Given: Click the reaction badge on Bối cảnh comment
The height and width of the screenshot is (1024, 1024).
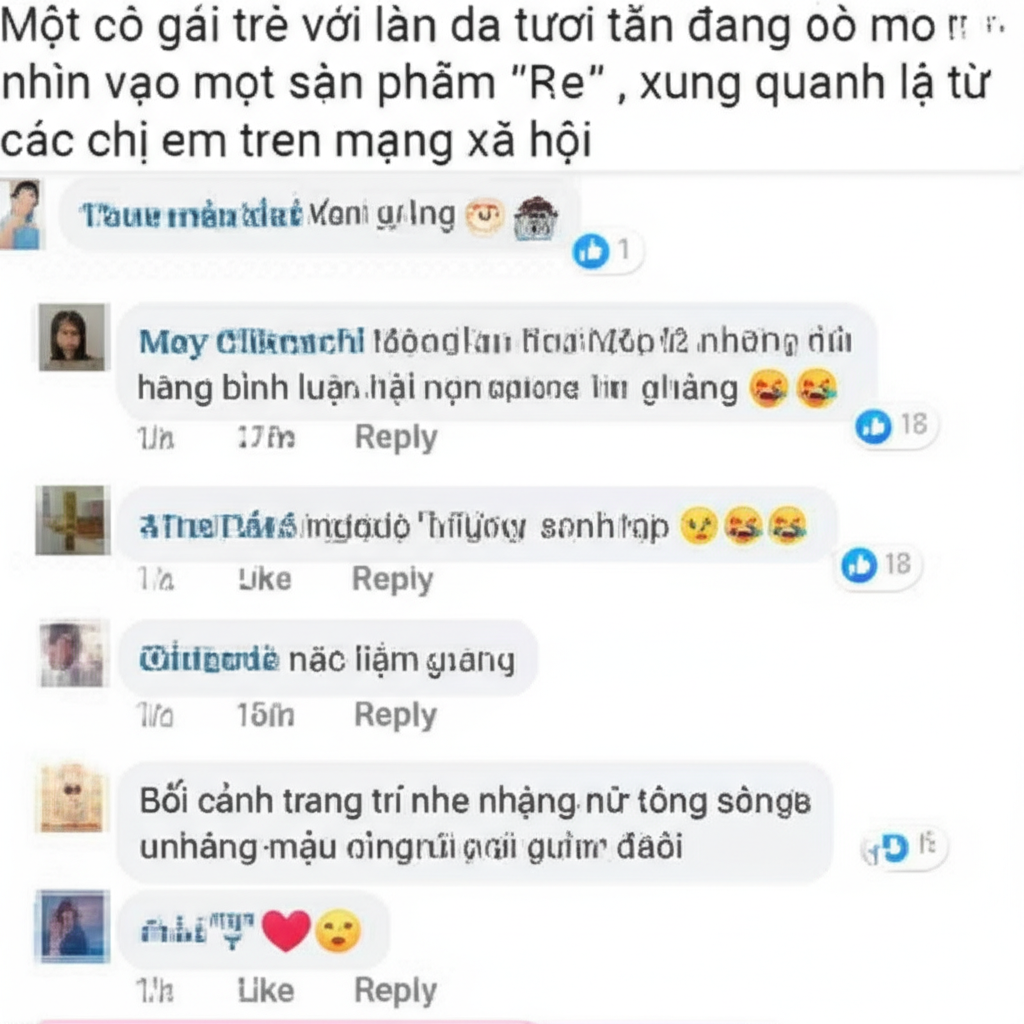Looking at the screenshot, I should (x=904, y=847).
